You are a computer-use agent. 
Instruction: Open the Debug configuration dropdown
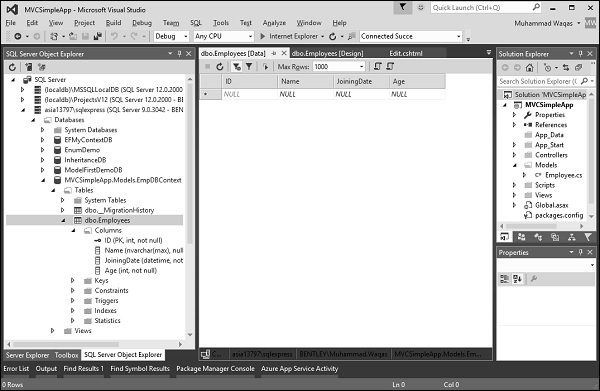(x=186, y=36)
